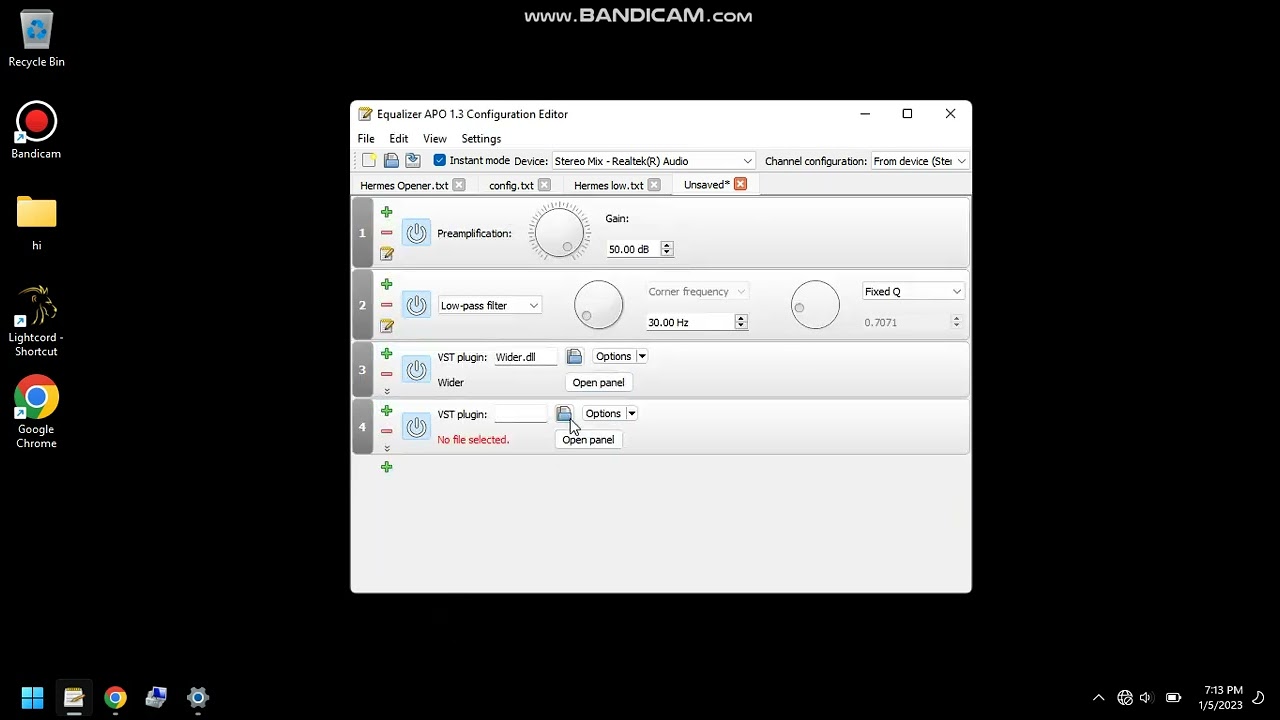Open Settings gear in taskbar
Image resolution: width=1280 pixels, height=720 pixels.
[198, 698]
